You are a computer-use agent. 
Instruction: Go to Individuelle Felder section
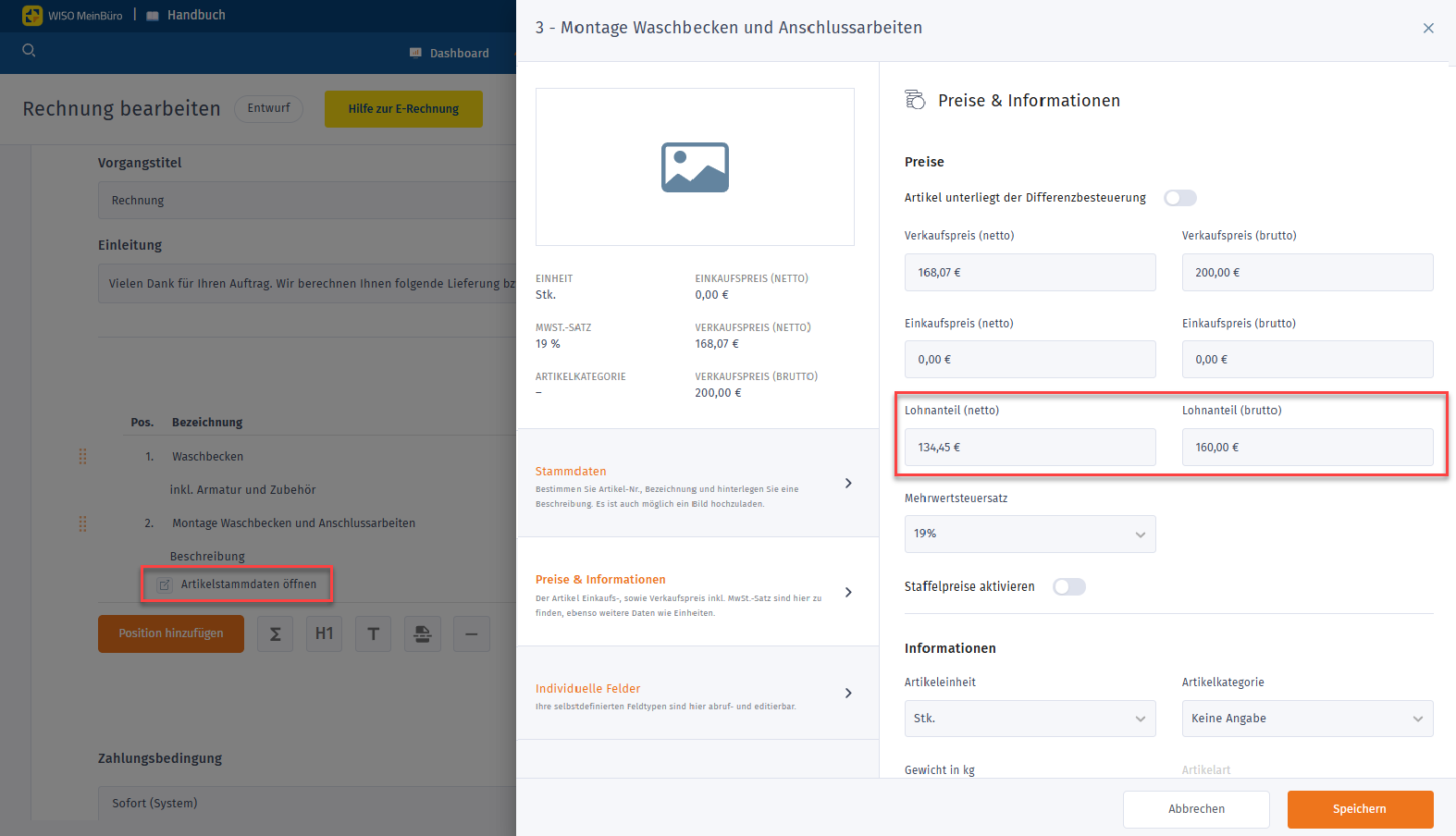pyautogui.click(x=696, y=694)
